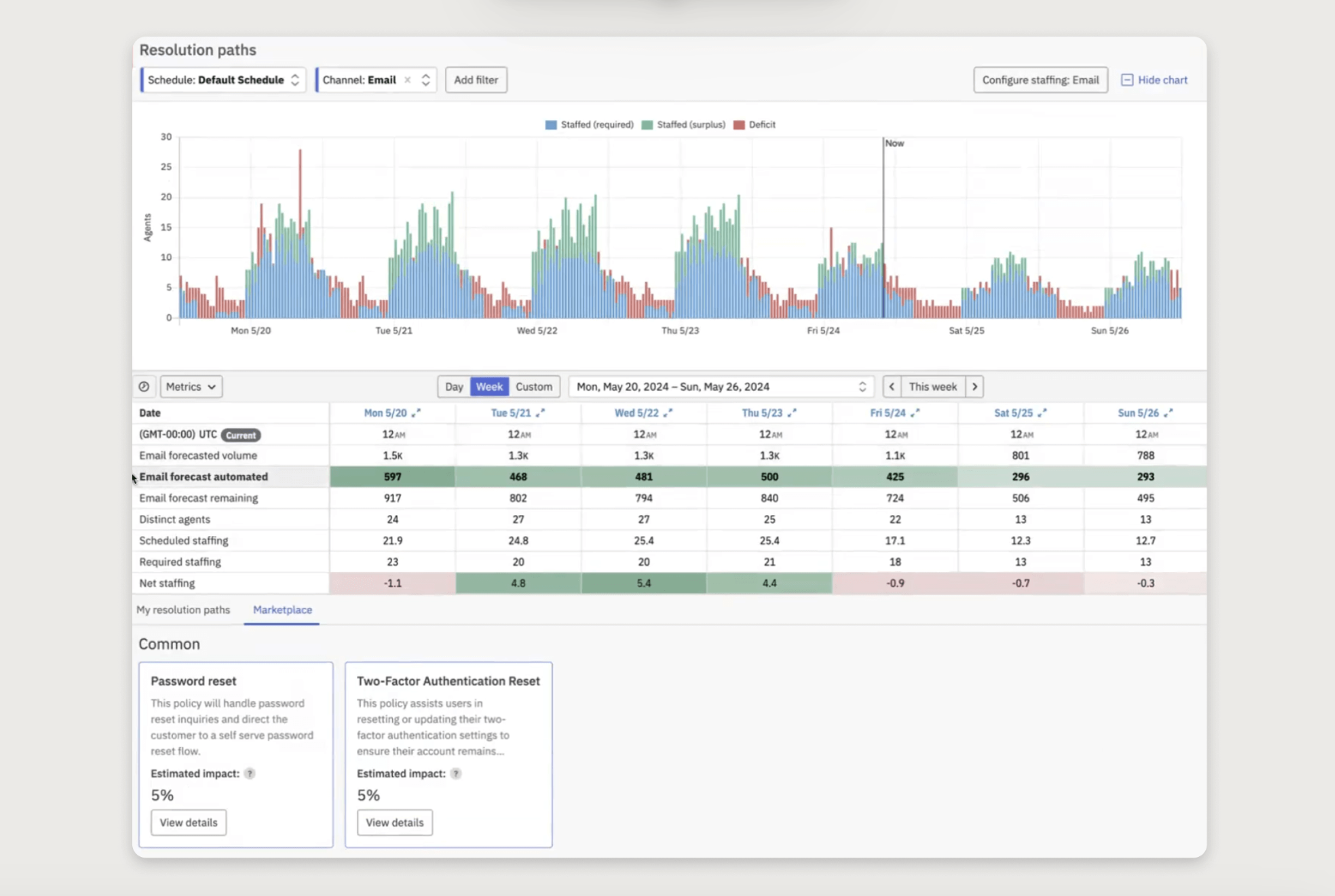
Task: Click the Tue 5/21 column header
Action: click(x=511, y=413)
